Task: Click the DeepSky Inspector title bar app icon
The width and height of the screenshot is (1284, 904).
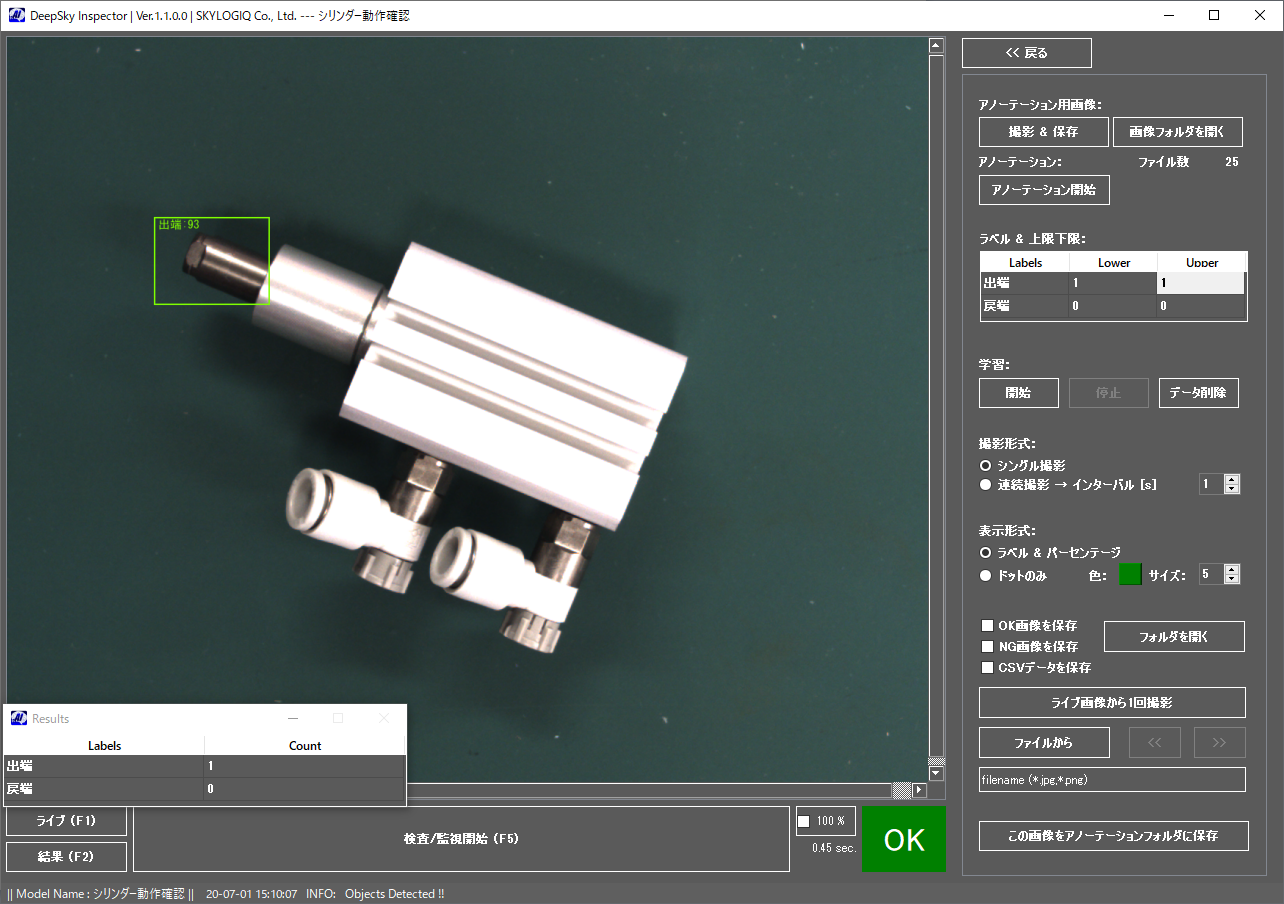Action: pos(17,16)
